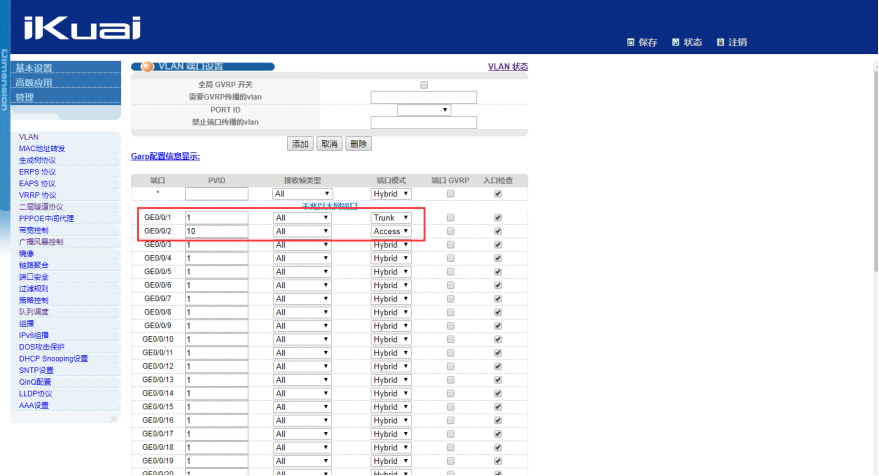Open GE0/0/2 port mode Access dropdown
Image resolution: width=879 pixels, height=476 pixels.
click(x=391, y=231)
